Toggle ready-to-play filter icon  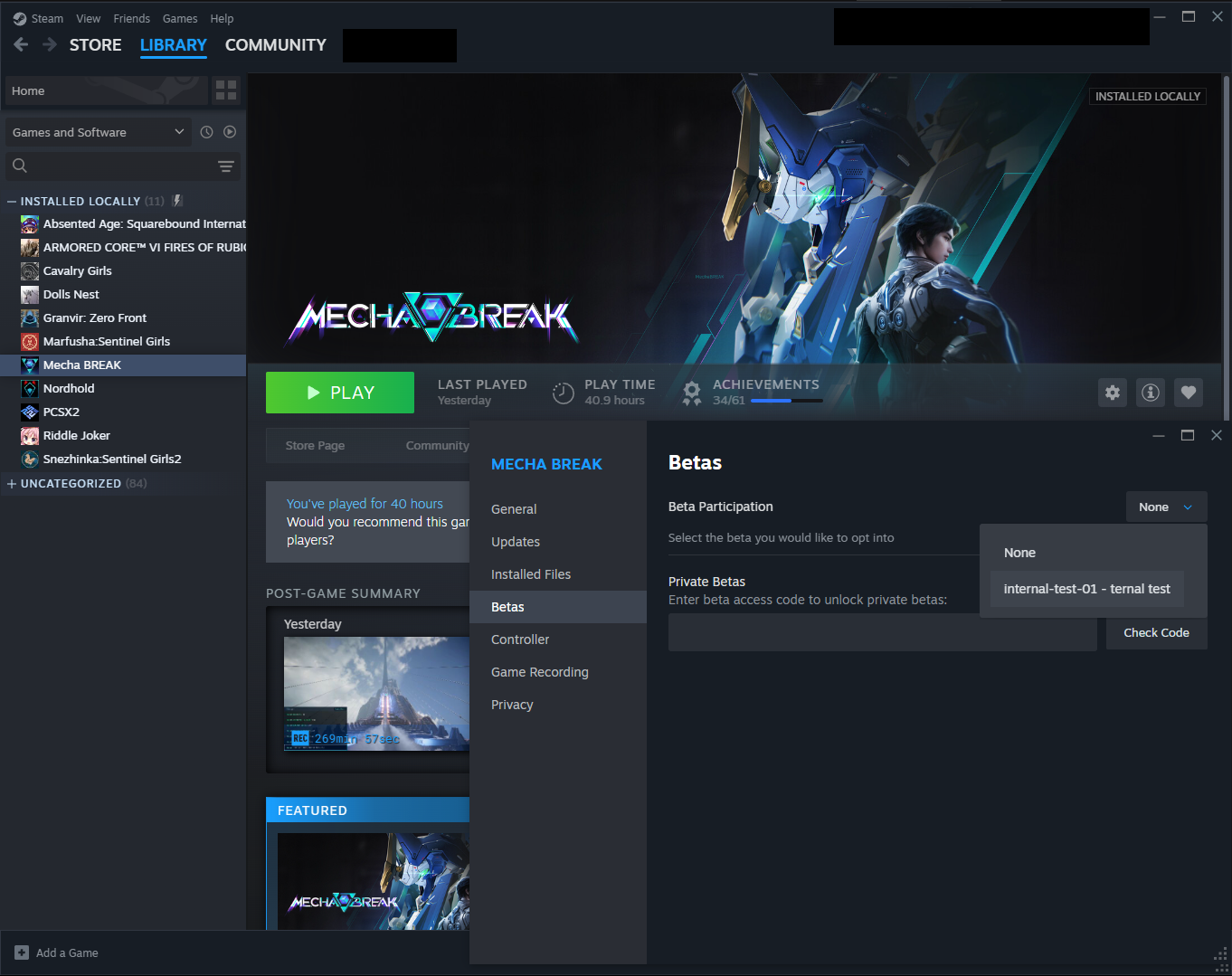[x=230, y=132]
